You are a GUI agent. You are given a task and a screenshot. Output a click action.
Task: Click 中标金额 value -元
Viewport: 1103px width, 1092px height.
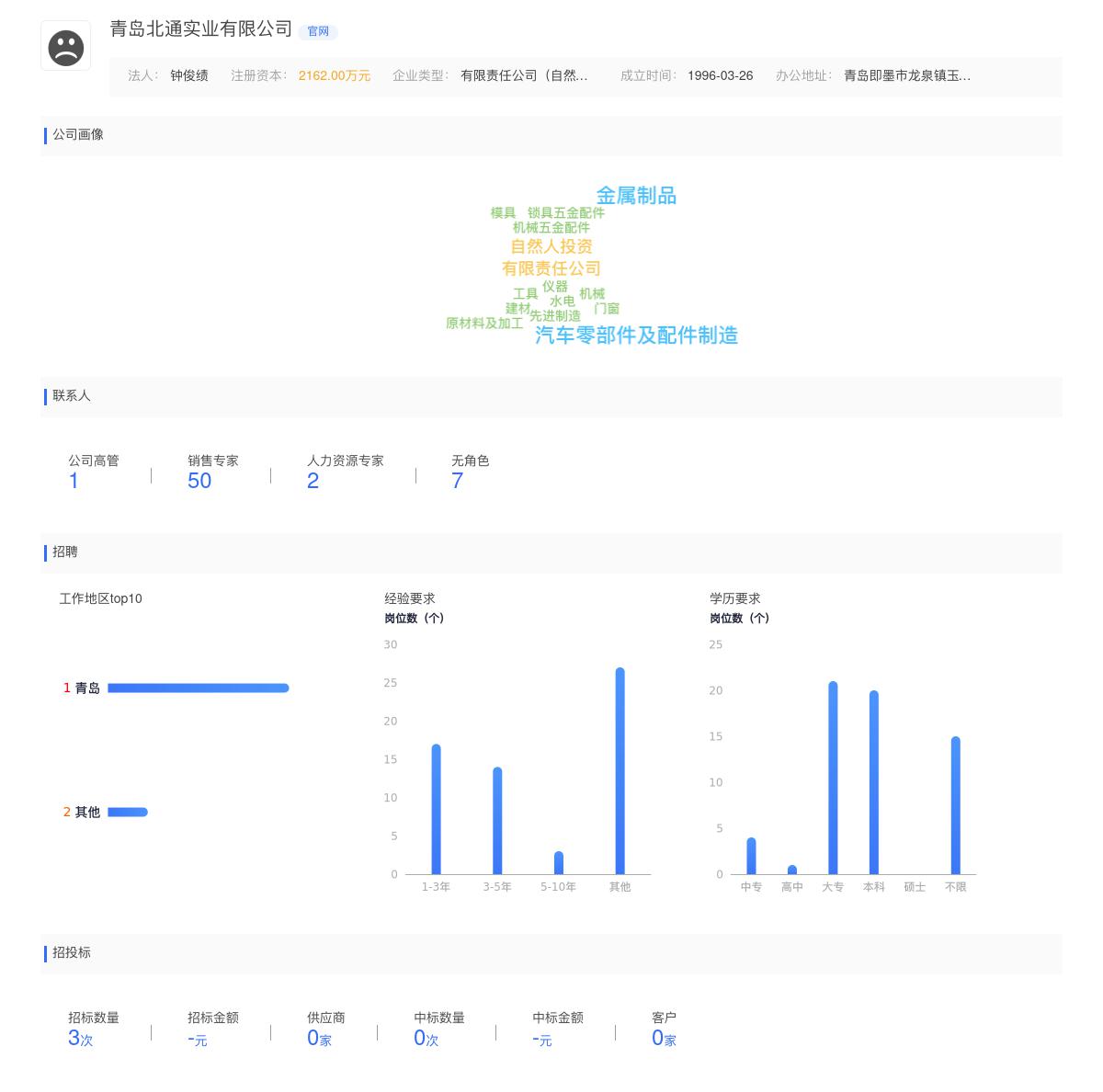click(541, 1039)
